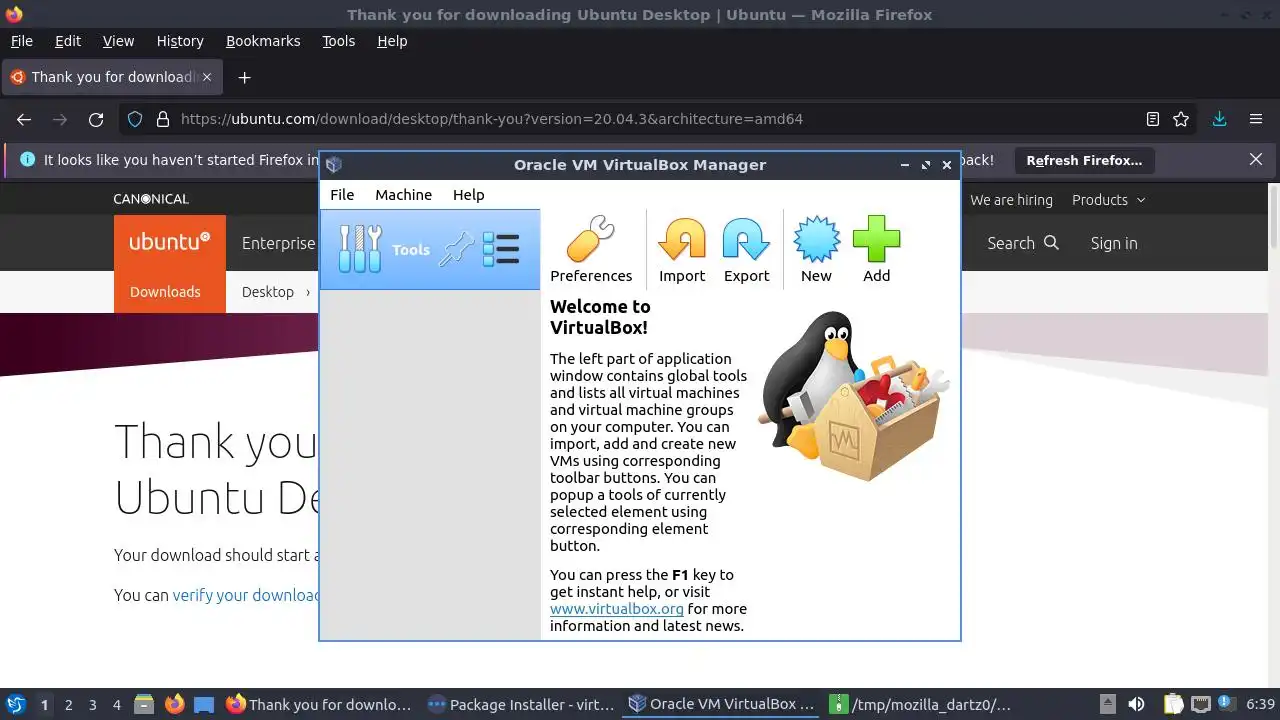This screenshot has width=1280, height=720.
Task: Click the clipboard tray icon
Action: [1173, 705]
